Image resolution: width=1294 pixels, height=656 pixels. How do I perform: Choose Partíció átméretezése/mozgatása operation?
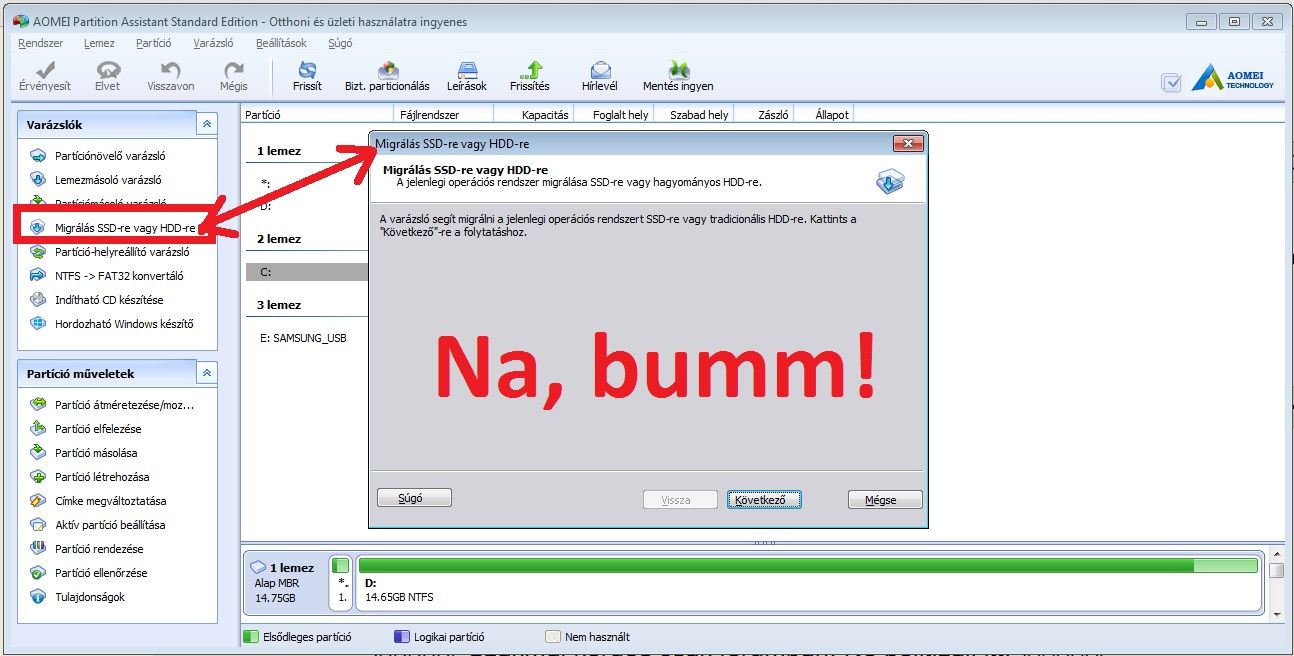click(112, 405)
